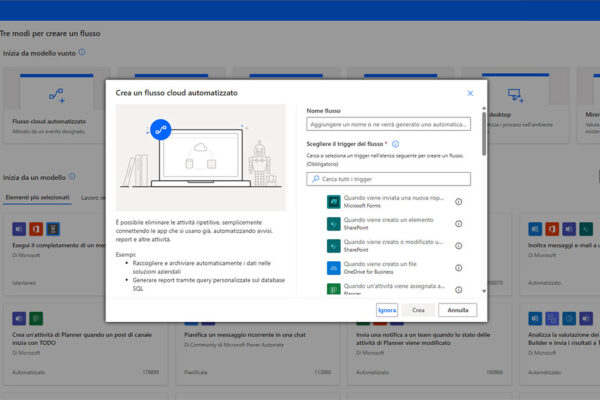Click the Crea button
600x400 pixels.
[x=418, y=310]
